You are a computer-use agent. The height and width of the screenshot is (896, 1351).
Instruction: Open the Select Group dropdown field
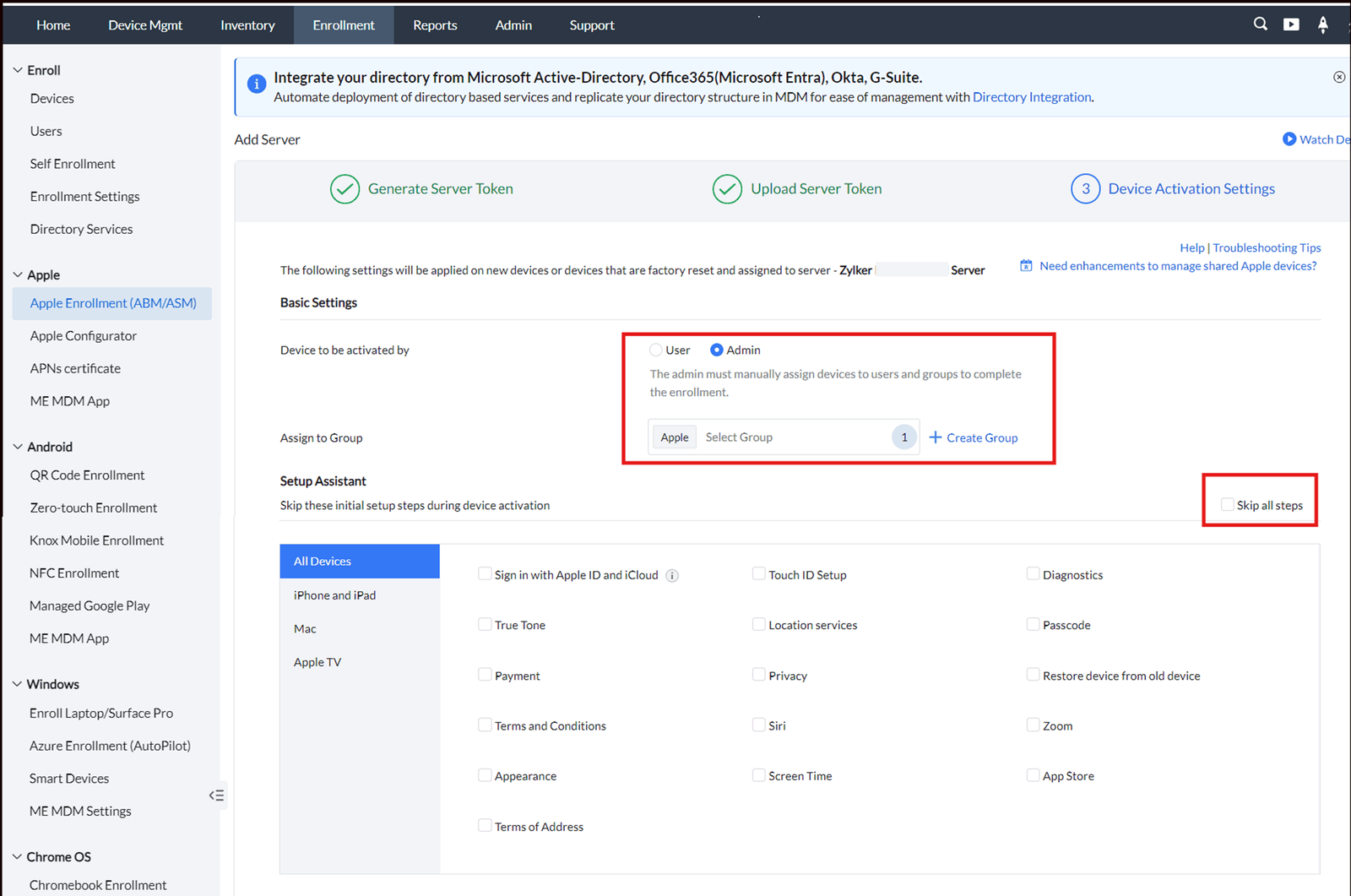[784, 437]
